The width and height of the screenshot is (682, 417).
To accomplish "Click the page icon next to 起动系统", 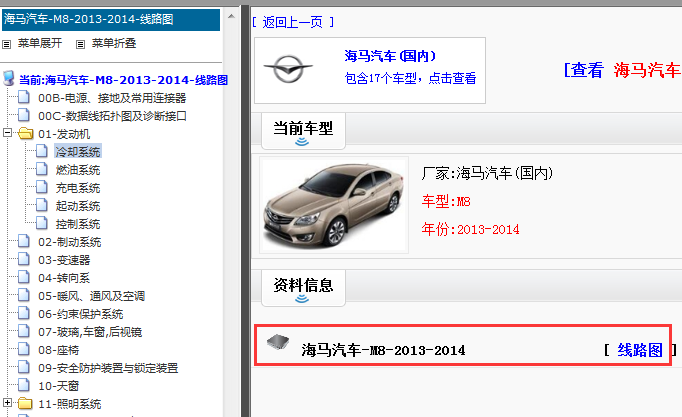I will pos(42,205).
